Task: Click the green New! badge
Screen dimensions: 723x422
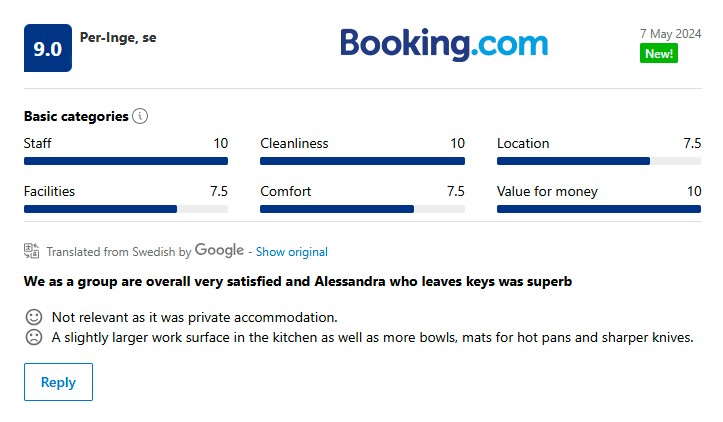Action: (658, 53)
